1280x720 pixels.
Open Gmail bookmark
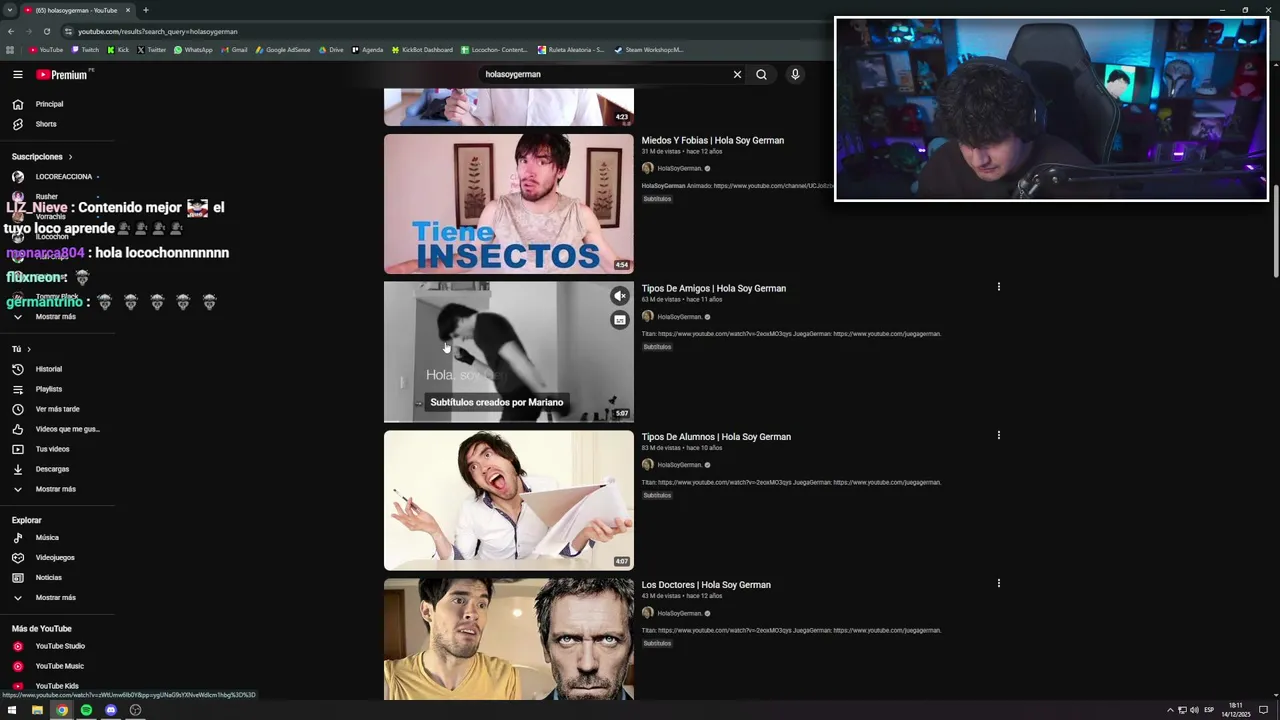pyautogui.click(x=234, y=50)
